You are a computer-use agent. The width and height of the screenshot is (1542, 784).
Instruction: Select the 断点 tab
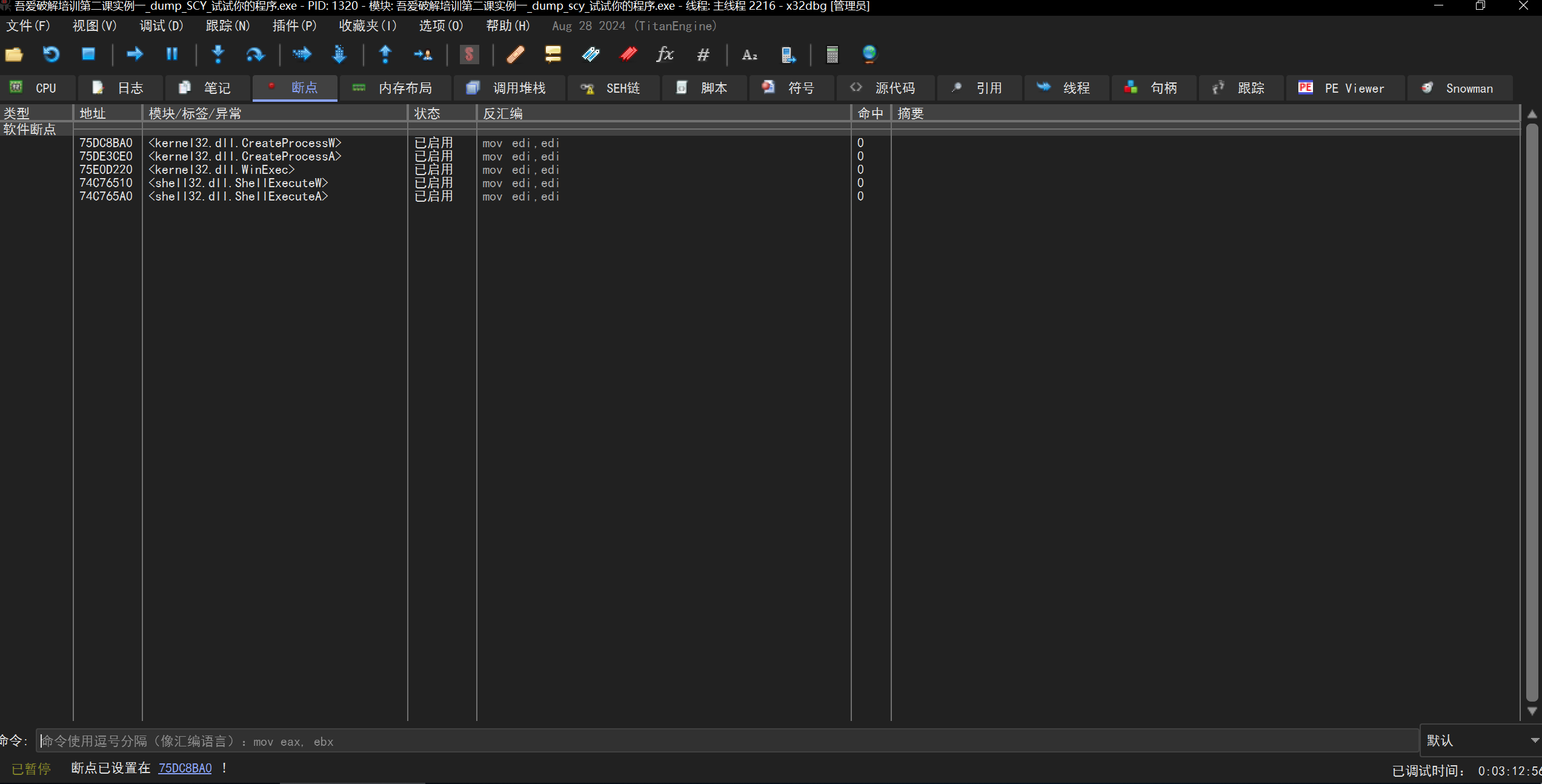click(x=294, y=88)
